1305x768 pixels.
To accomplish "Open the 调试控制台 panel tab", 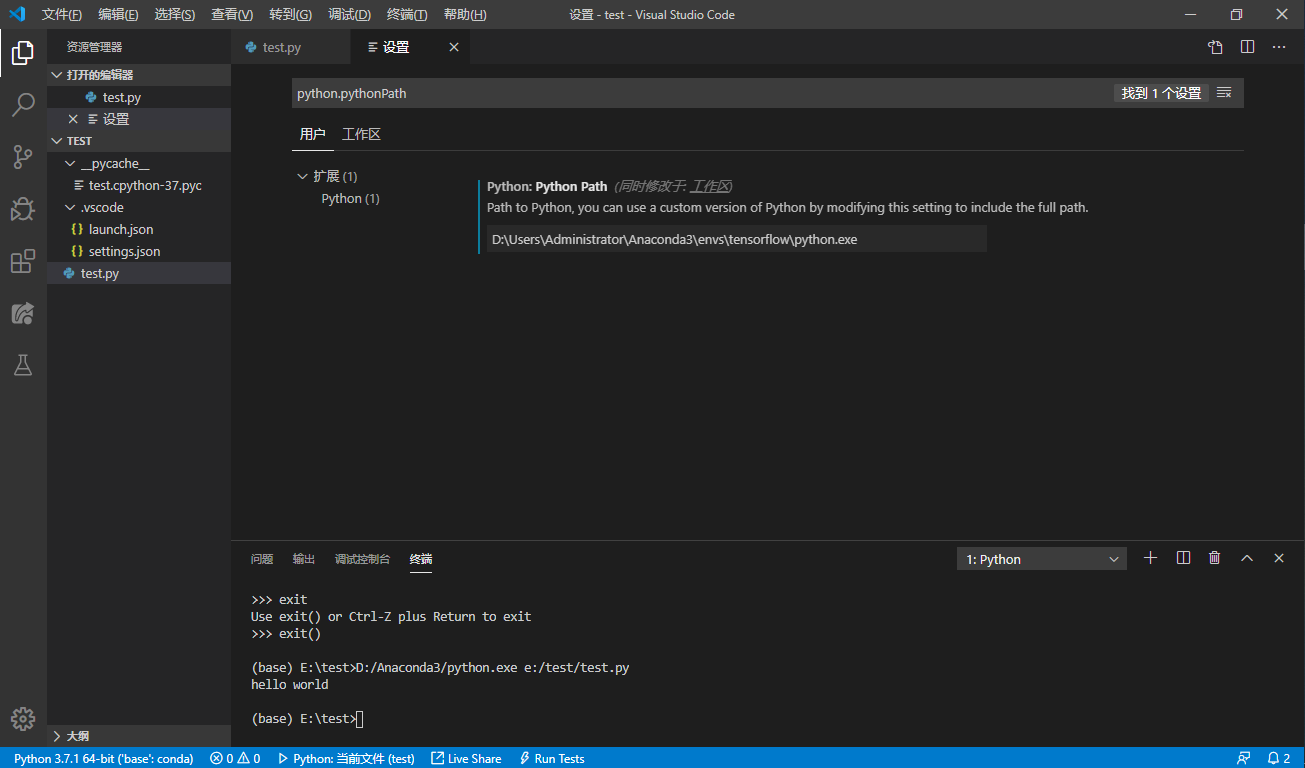I will click(363, 559).
